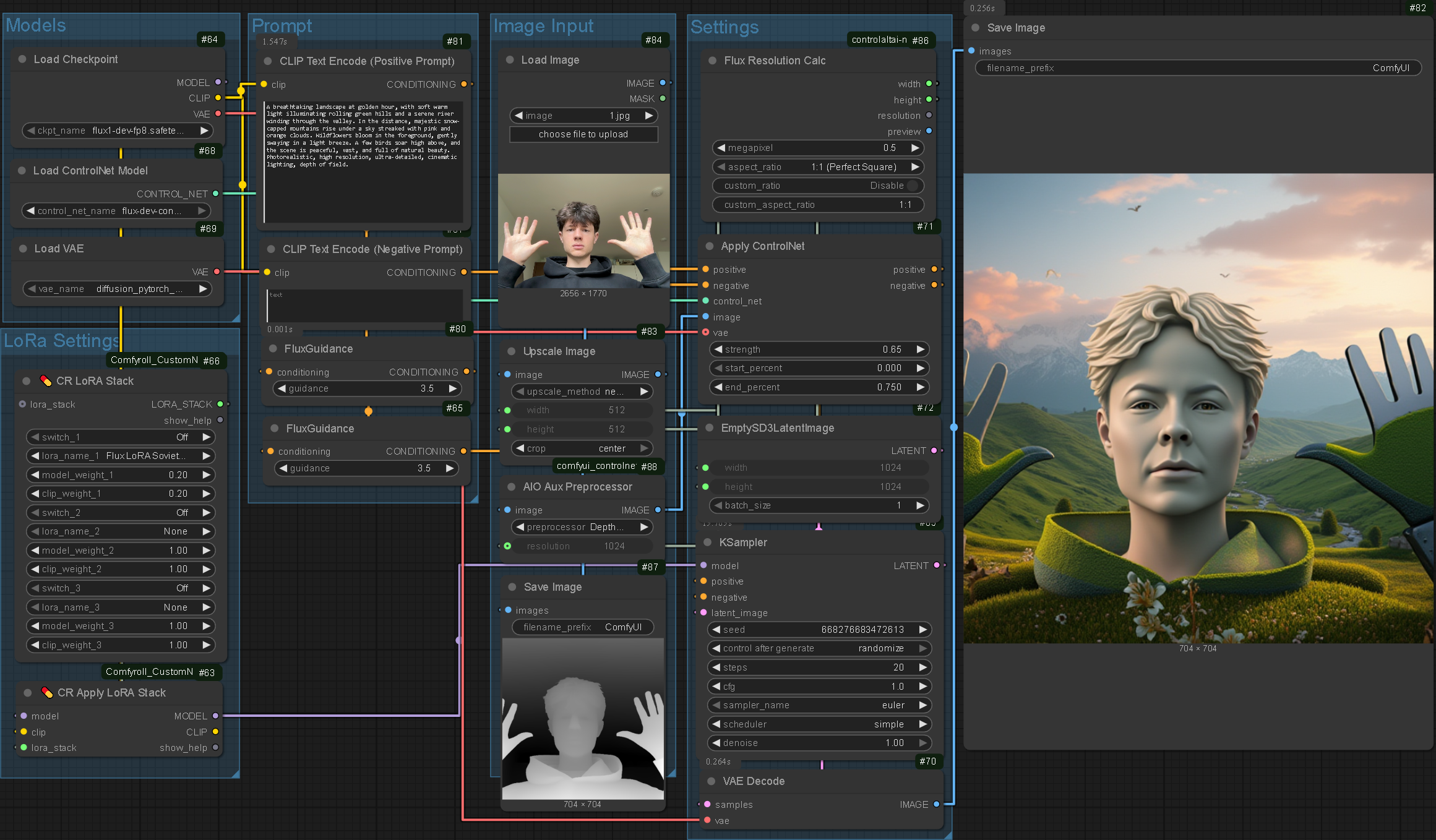Screen dimensions: 1436x840
Task: Collapse the Load VAE node dot
Action: 23,249
